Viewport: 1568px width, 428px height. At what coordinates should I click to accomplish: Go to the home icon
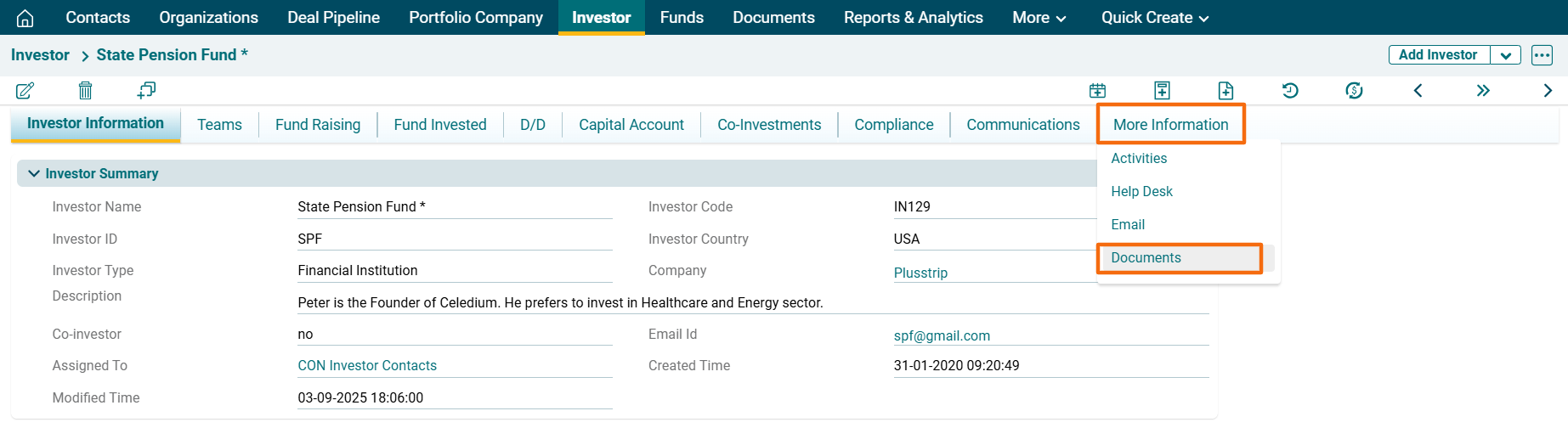(25, 18)
